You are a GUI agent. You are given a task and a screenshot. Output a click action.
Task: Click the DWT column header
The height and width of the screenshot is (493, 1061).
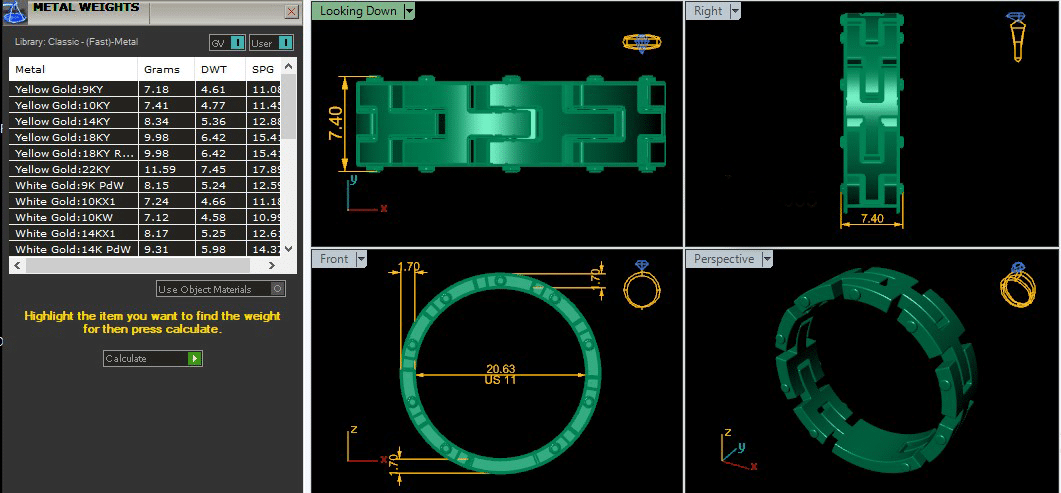[x=220, y=69]
